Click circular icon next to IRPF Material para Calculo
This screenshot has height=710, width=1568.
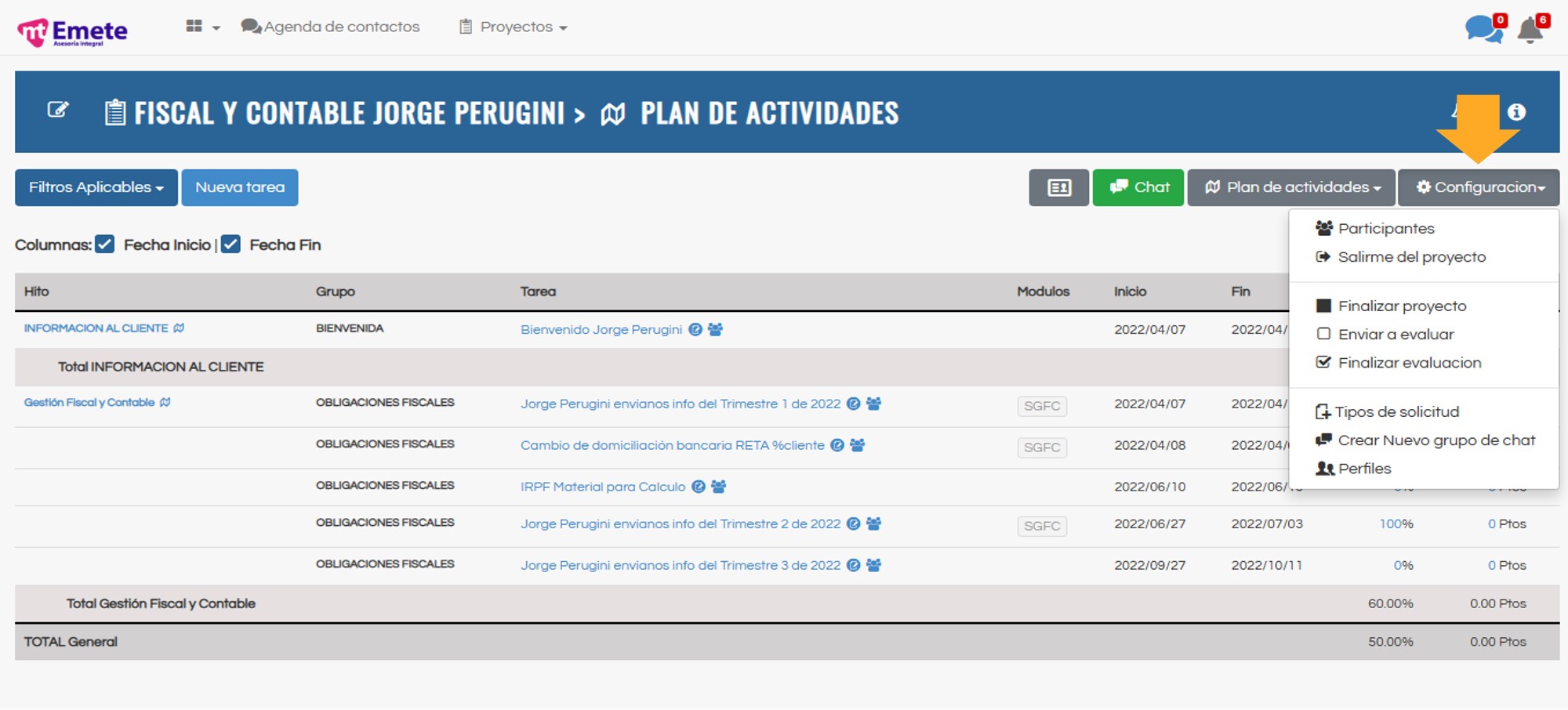coord(698,487)
